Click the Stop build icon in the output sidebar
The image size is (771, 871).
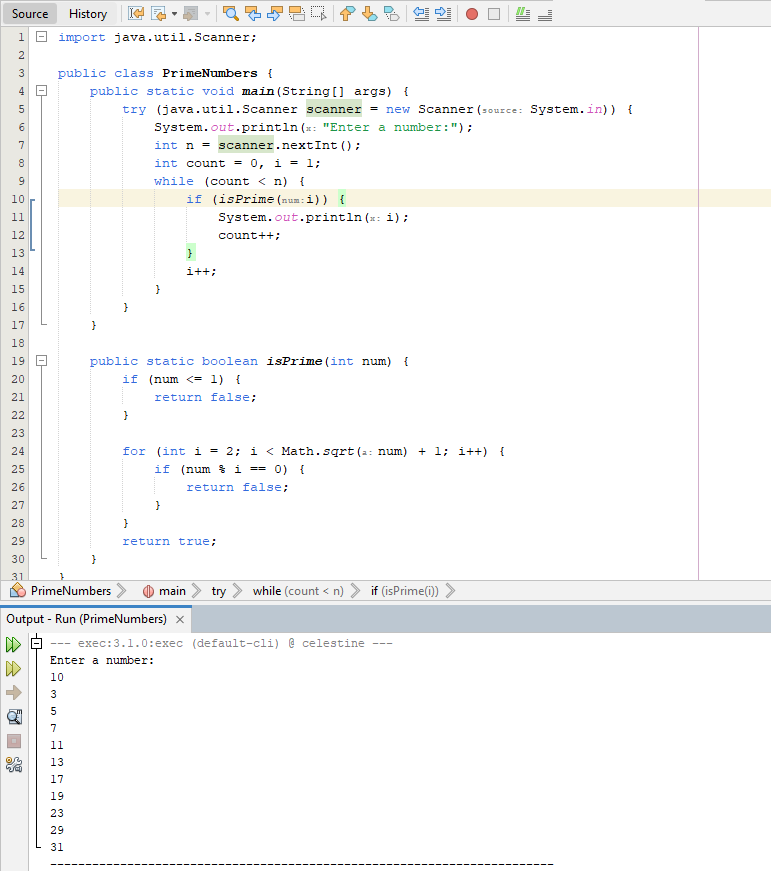click(x=14, y=741)
